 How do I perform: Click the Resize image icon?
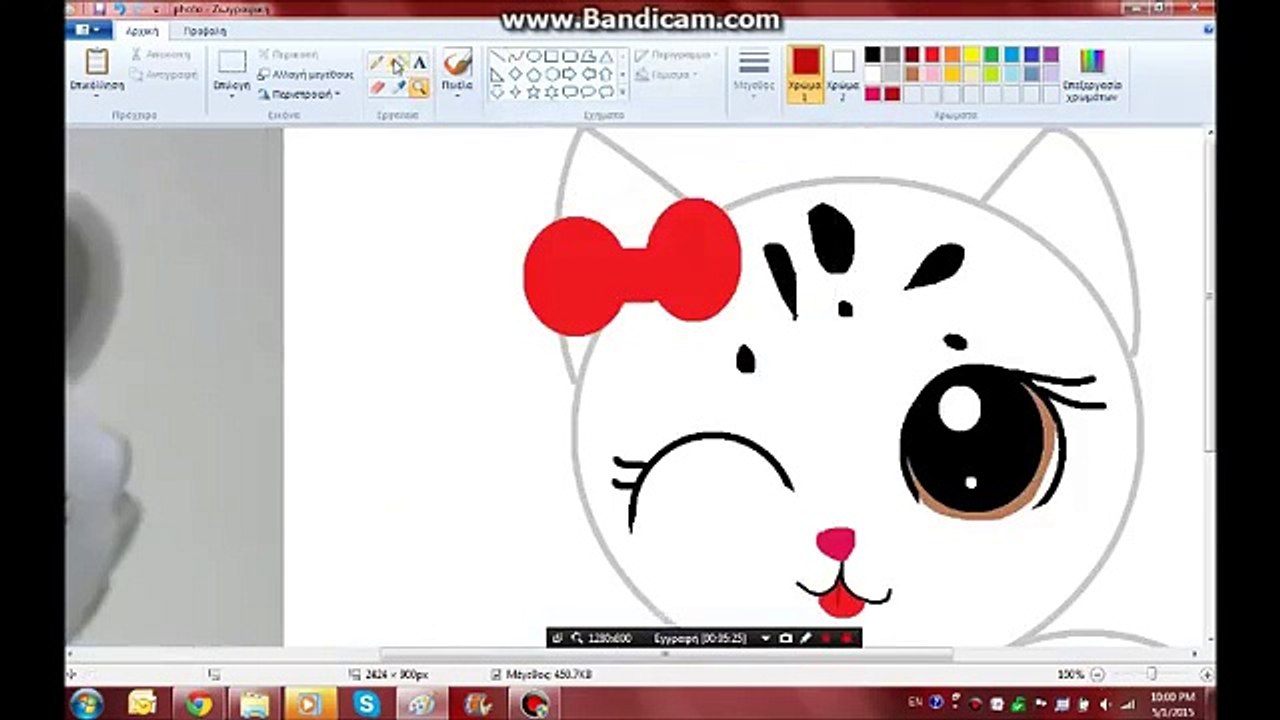pos(264,75)
